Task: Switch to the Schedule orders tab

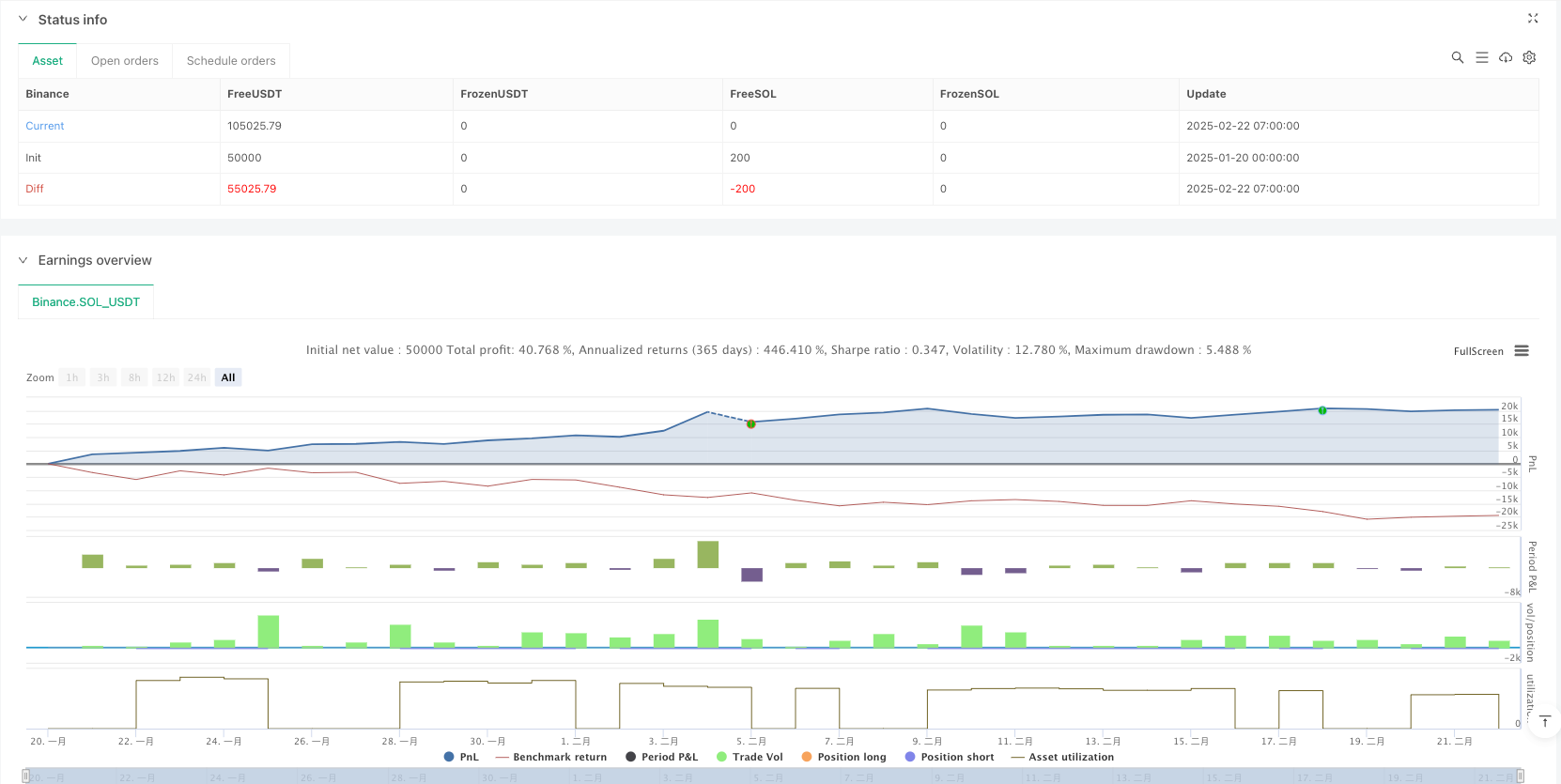Action: (231, 61)
